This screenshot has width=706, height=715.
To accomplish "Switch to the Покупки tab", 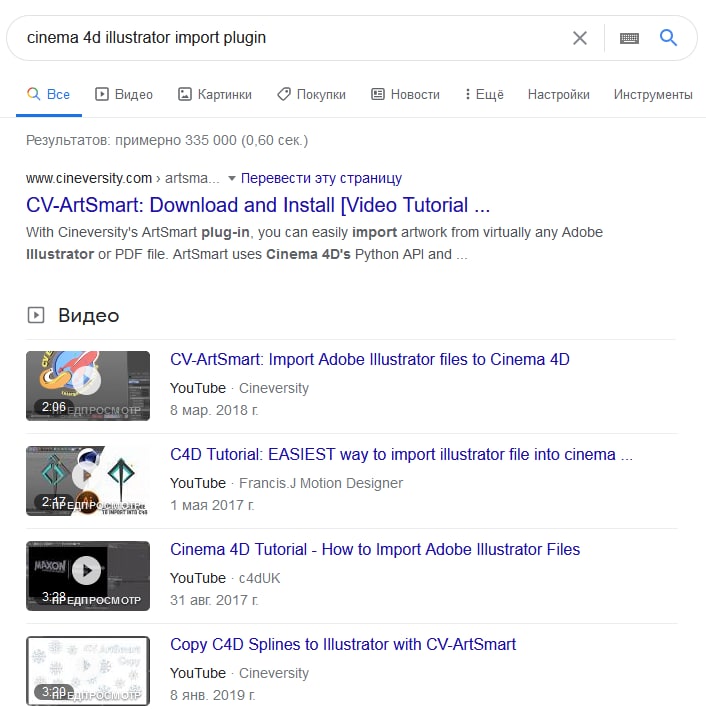I will pyautogui.click(x=311, y=94).
